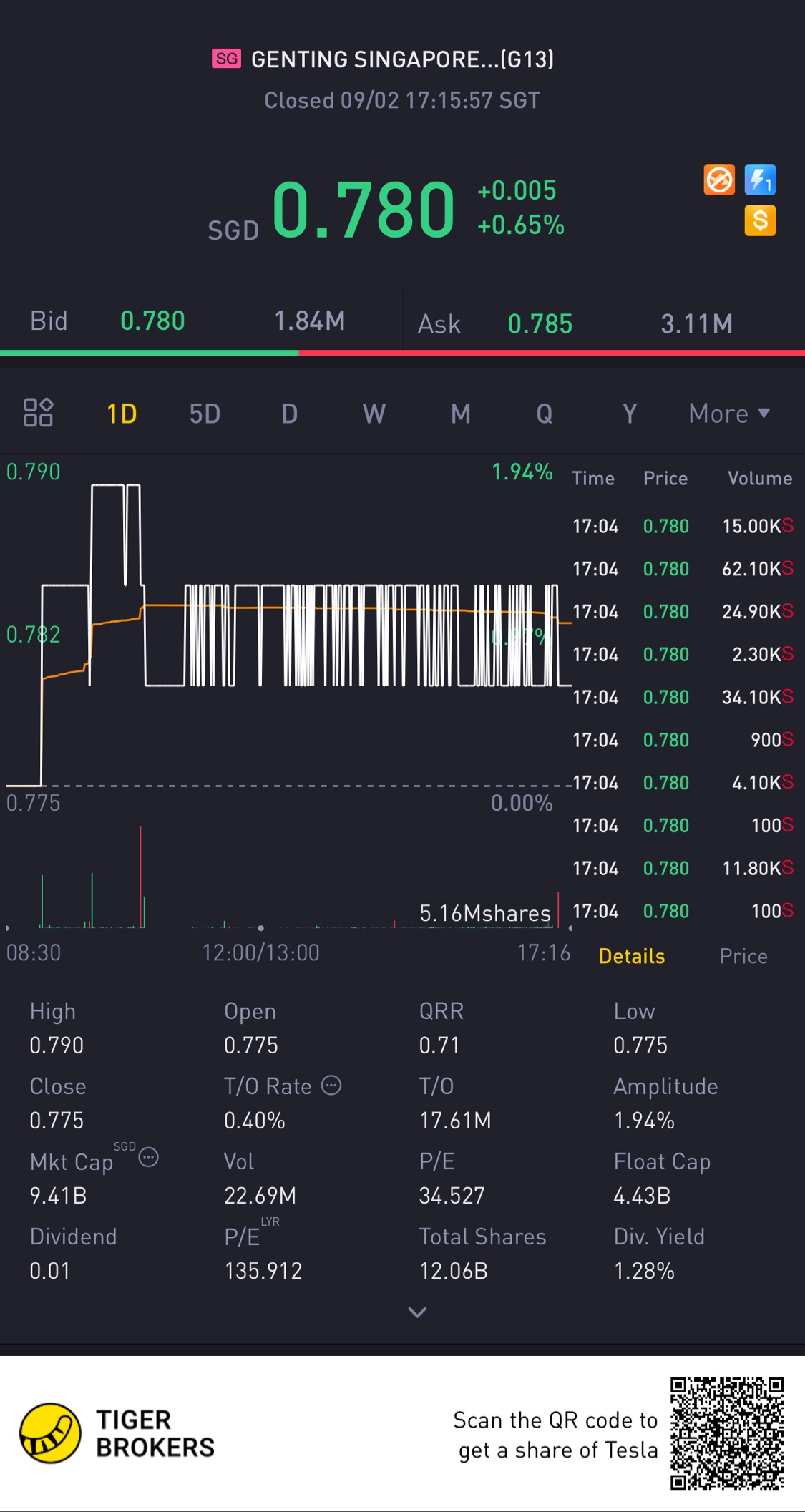The height and width of the screenshot is (1512, 805).
Task: Select the M monthly chart period
Action: tap(460, 414)
